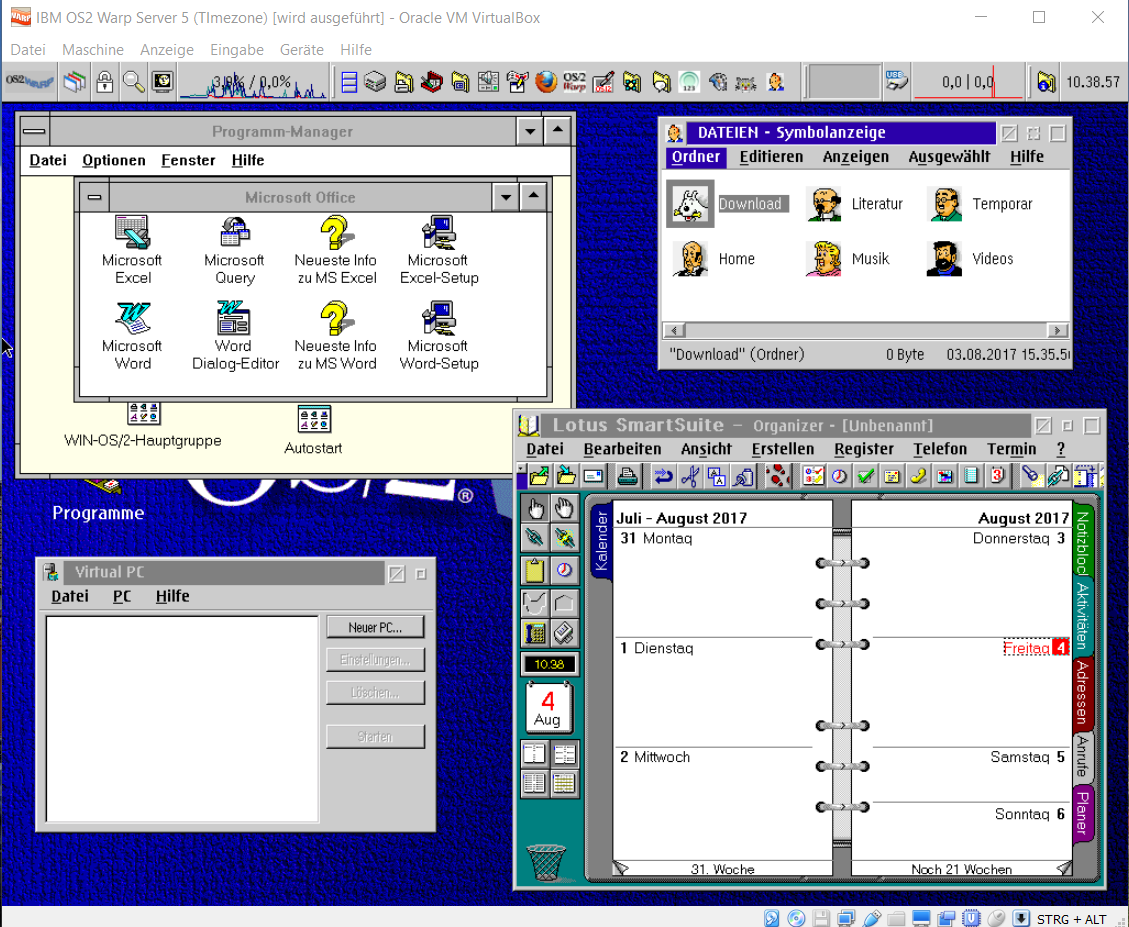This screenshot has width=1129, height=927.
Task: Switch to the Aktivitäten tab in Organizer
Action: [x=1082, y=617]
